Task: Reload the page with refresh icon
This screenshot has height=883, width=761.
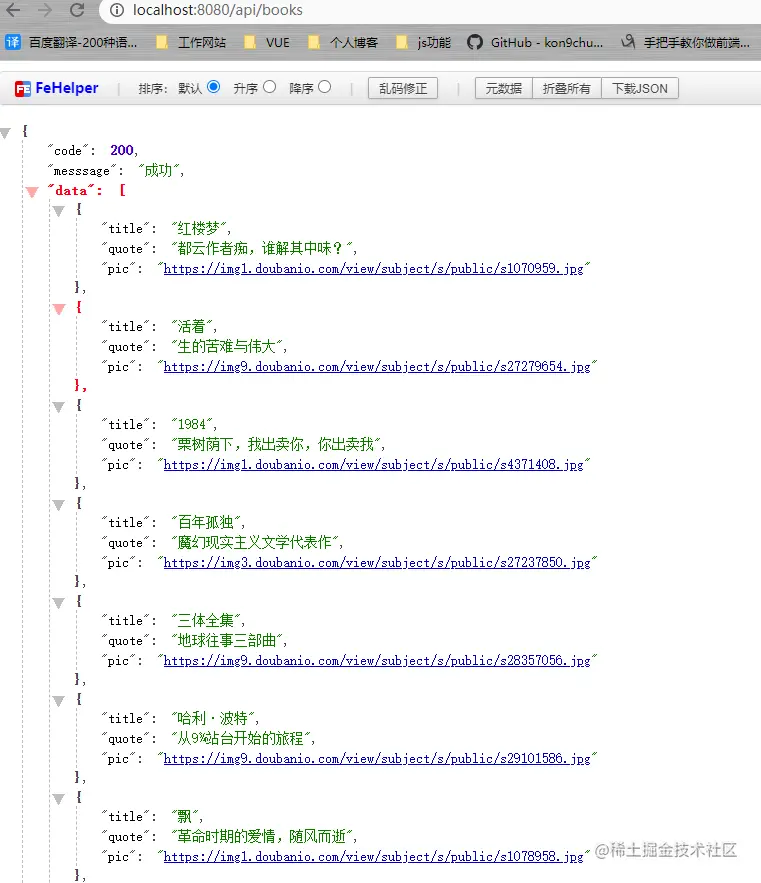Action: (77, 10)
